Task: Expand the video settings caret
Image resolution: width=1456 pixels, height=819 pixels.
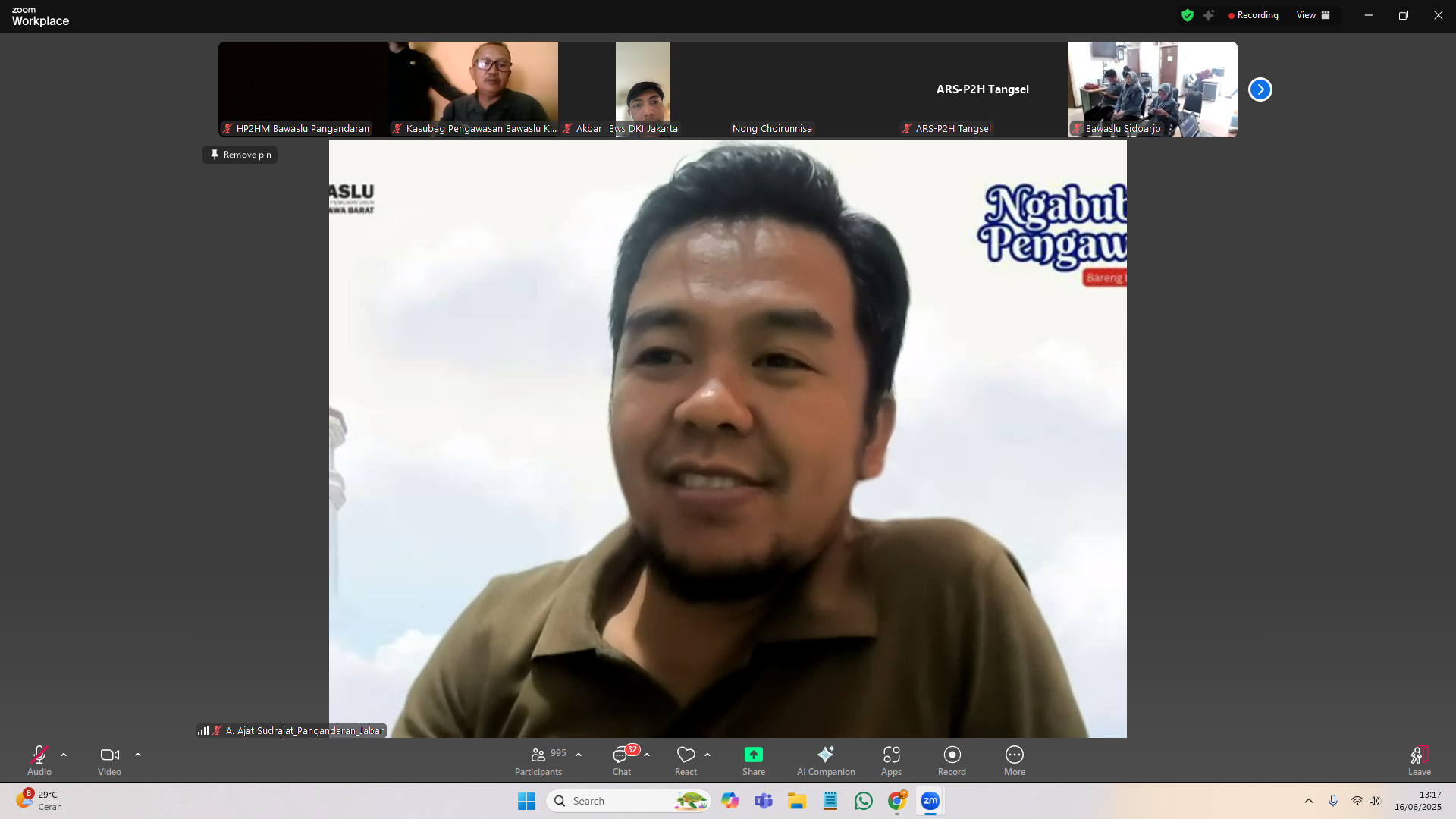Action: 138,755
